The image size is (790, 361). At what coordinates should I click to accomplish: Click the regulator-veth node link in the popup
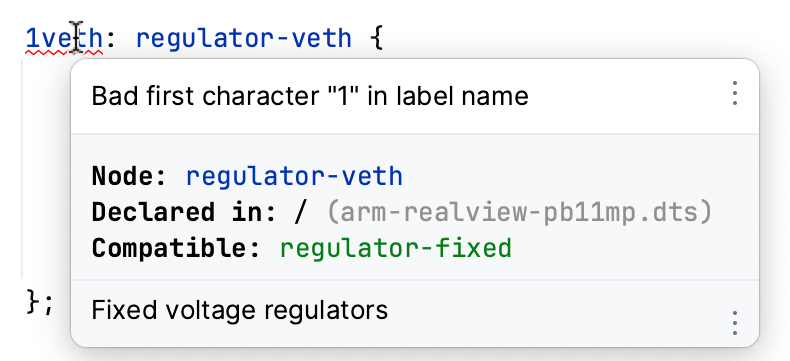point(294,177)
